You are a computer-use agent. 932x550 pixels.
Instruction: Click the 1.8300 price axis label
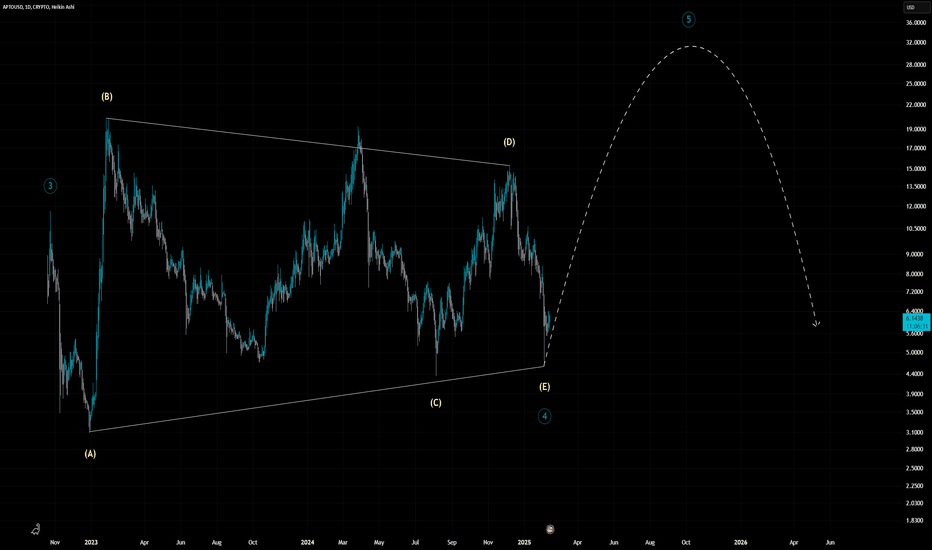[x=916, y=520]
